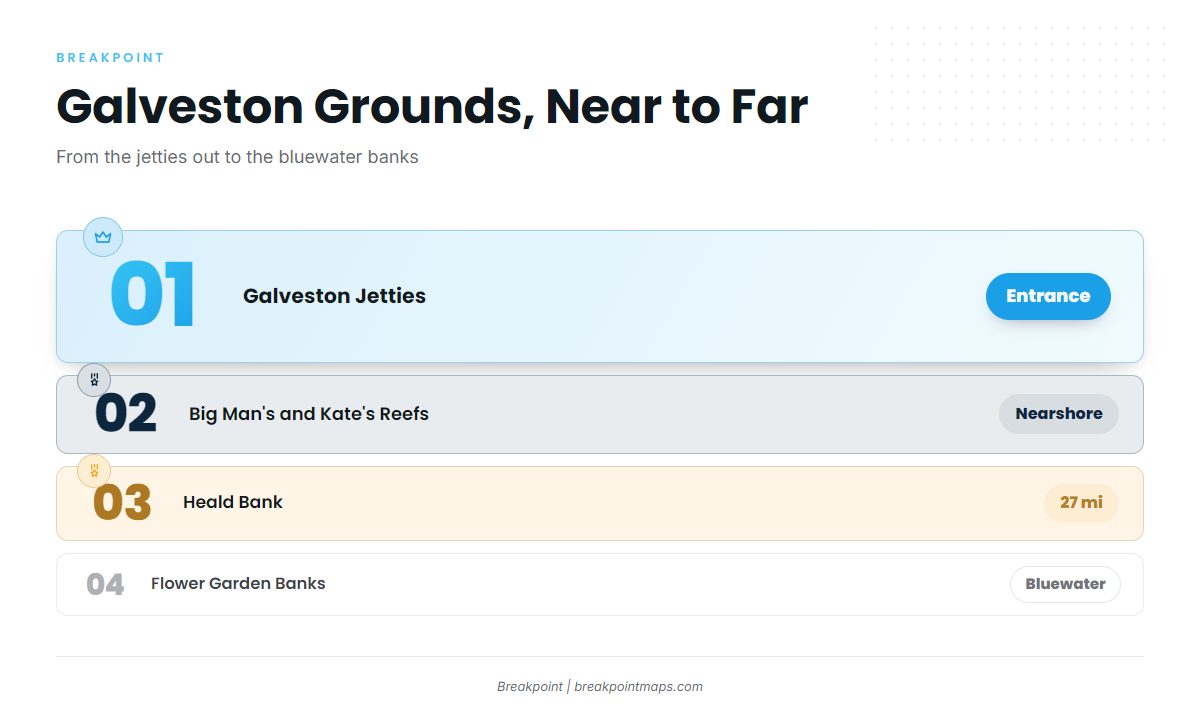
Task: Click the silver medal badge beside number 02
Action: [x=94, y=380]
